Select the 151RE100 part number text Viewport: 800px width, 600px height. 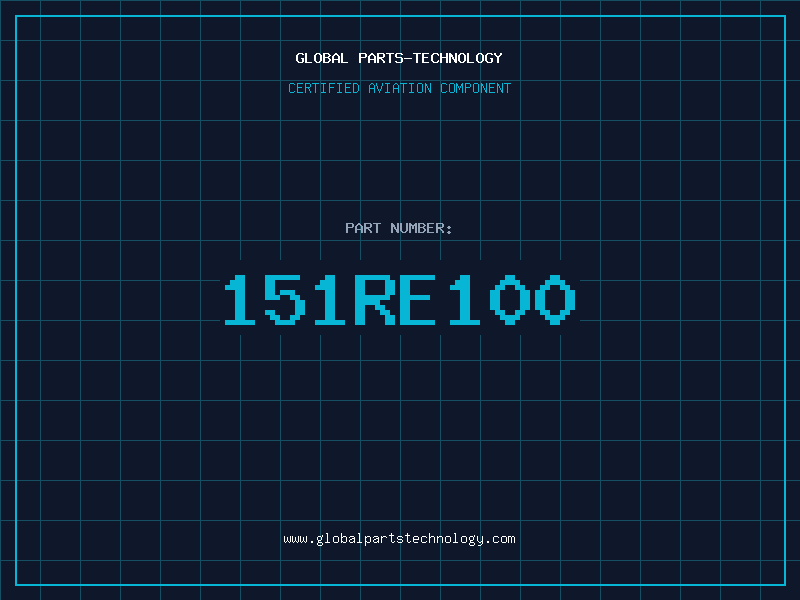point(399,300)
